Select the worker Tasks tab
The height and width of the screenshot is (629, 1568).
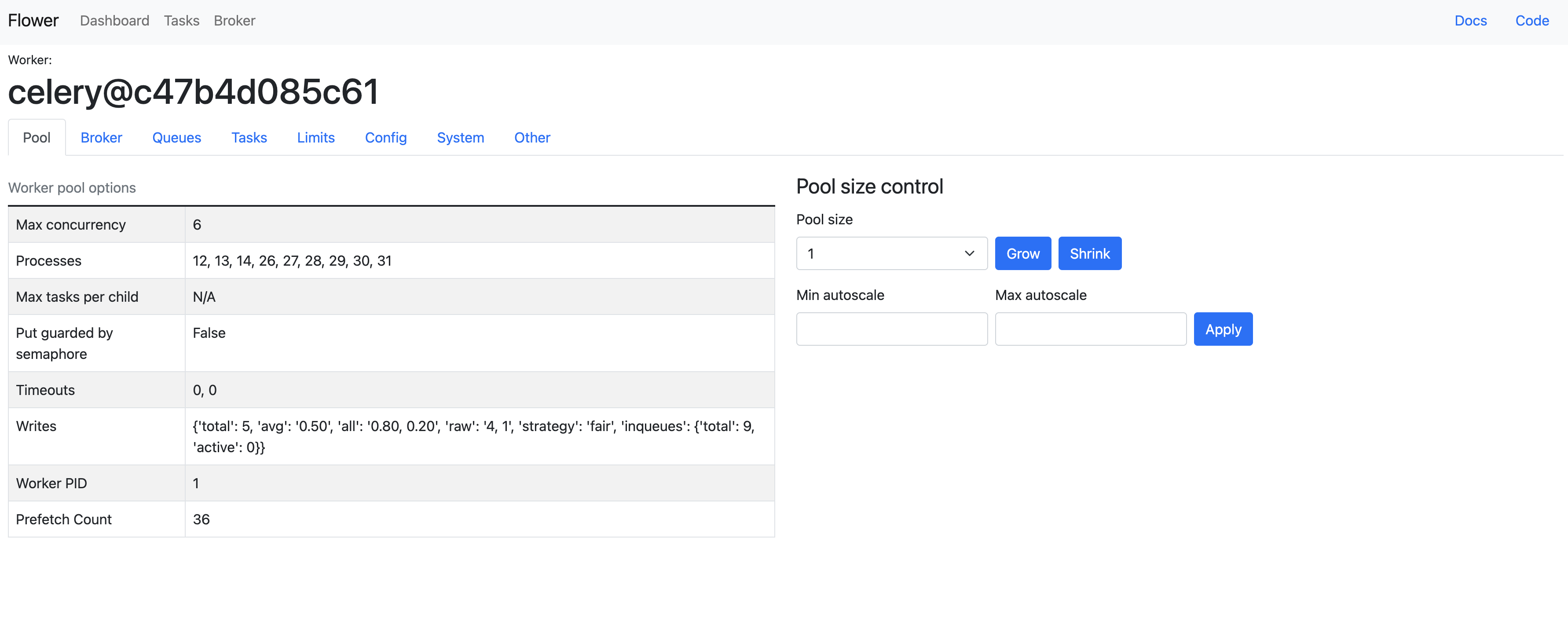(x=249, y=138)
